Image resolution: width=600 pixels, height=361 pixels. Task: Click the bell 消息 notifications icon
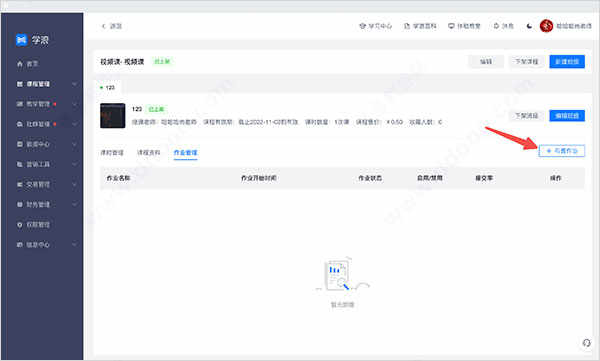[496, 26]
